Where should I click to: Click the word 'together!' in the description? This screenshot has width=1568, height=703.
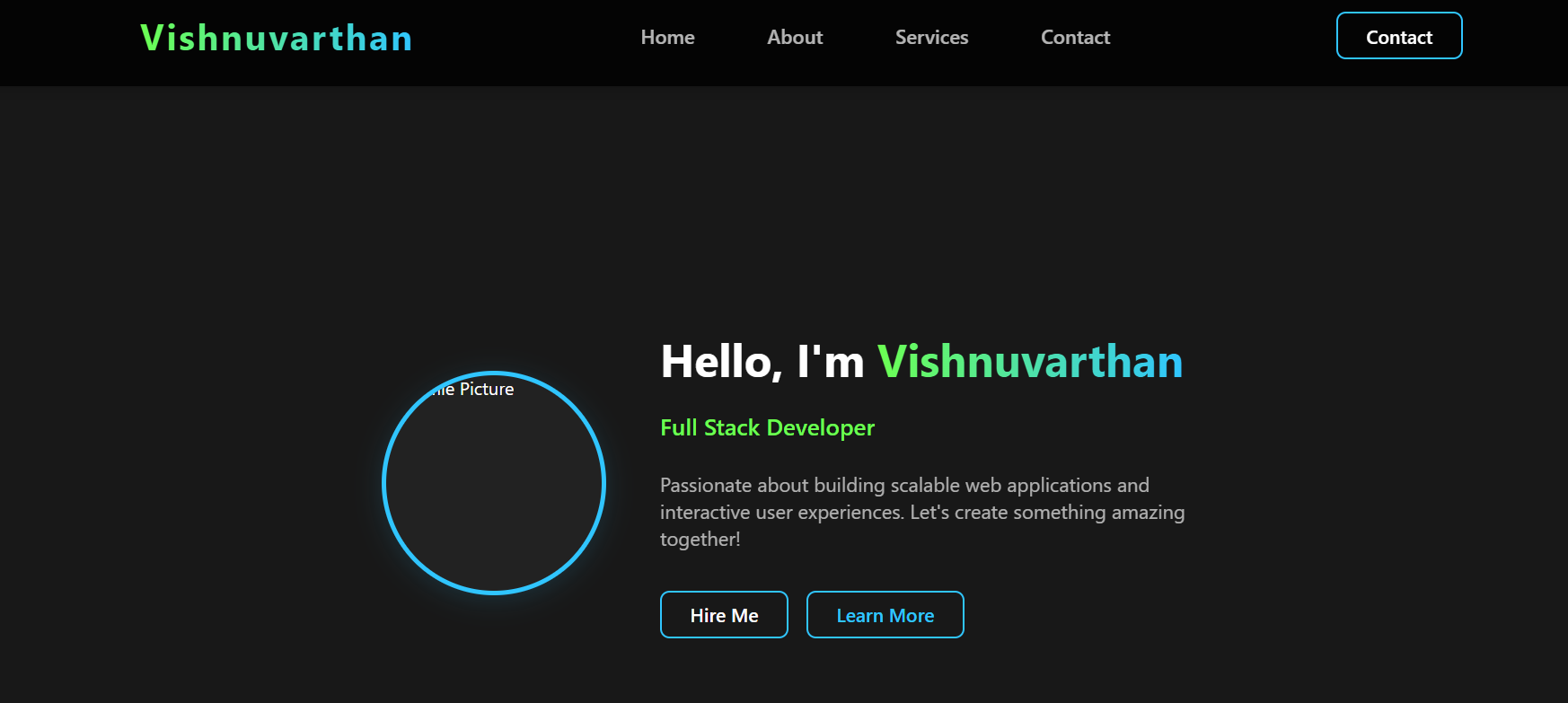[700, 540]
